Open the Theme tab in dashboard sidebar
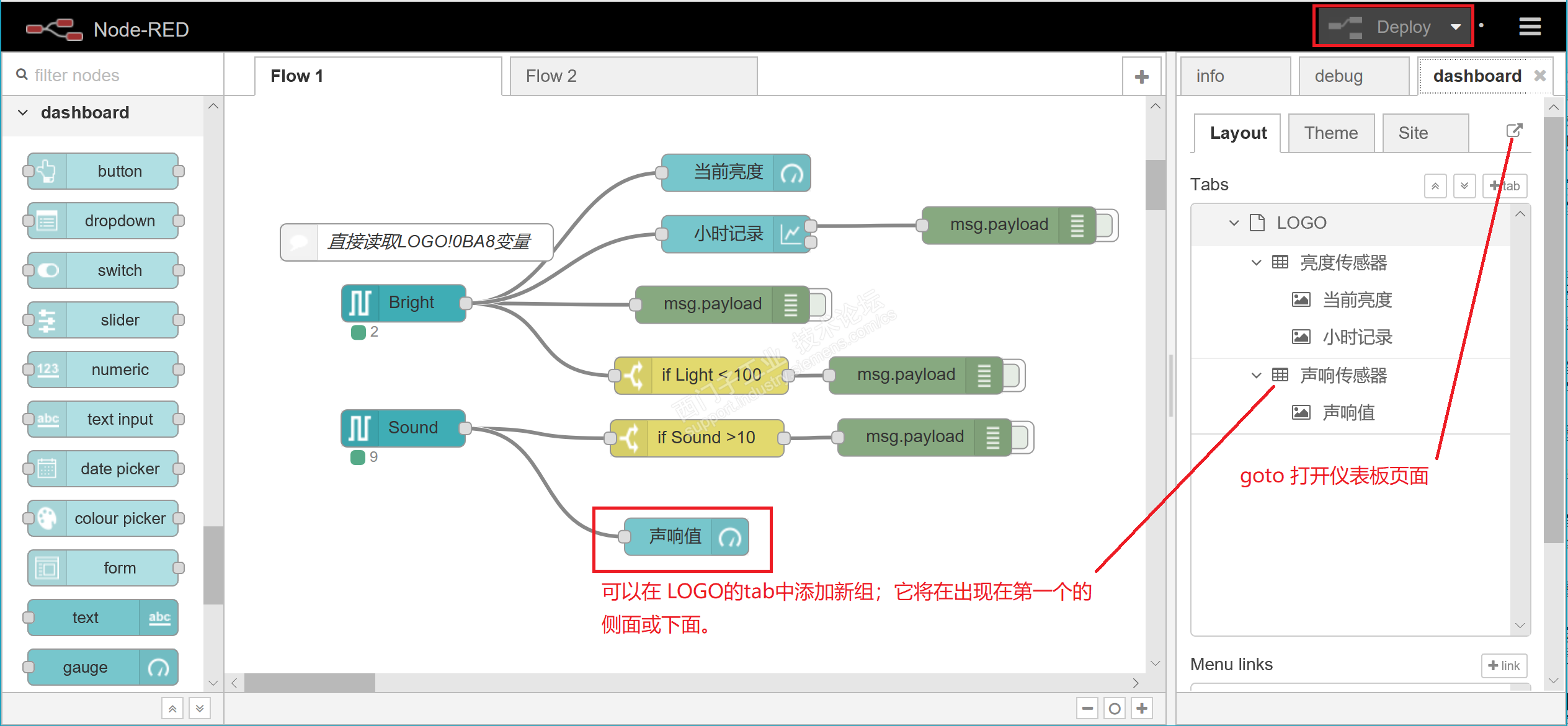 coord(1331,133)
